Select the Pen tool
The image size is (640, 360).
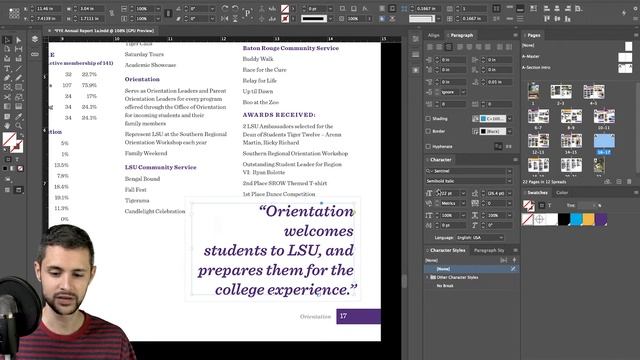[x=7, y=78]
